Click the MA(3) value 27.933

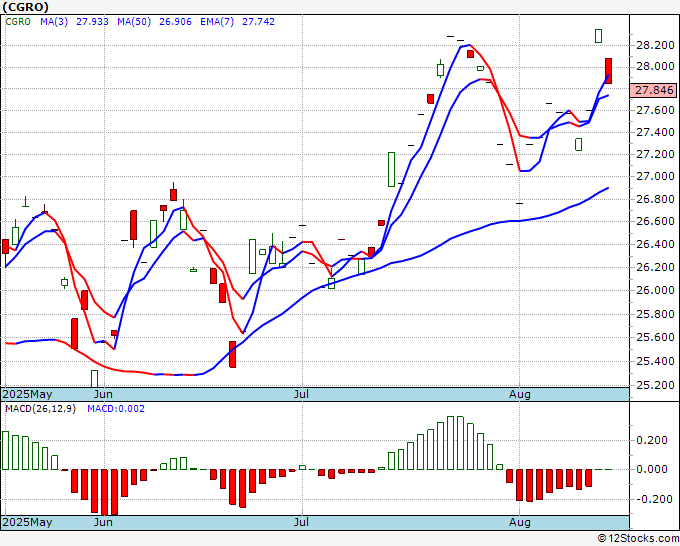pos(92,21)
